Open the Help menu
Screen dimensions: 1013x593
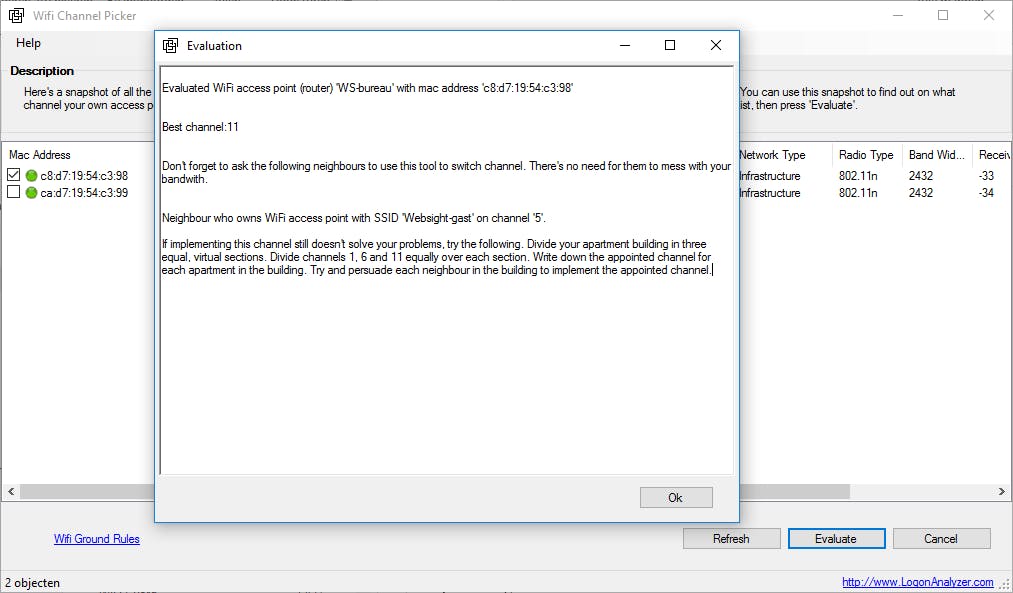(x=28, y=43)
